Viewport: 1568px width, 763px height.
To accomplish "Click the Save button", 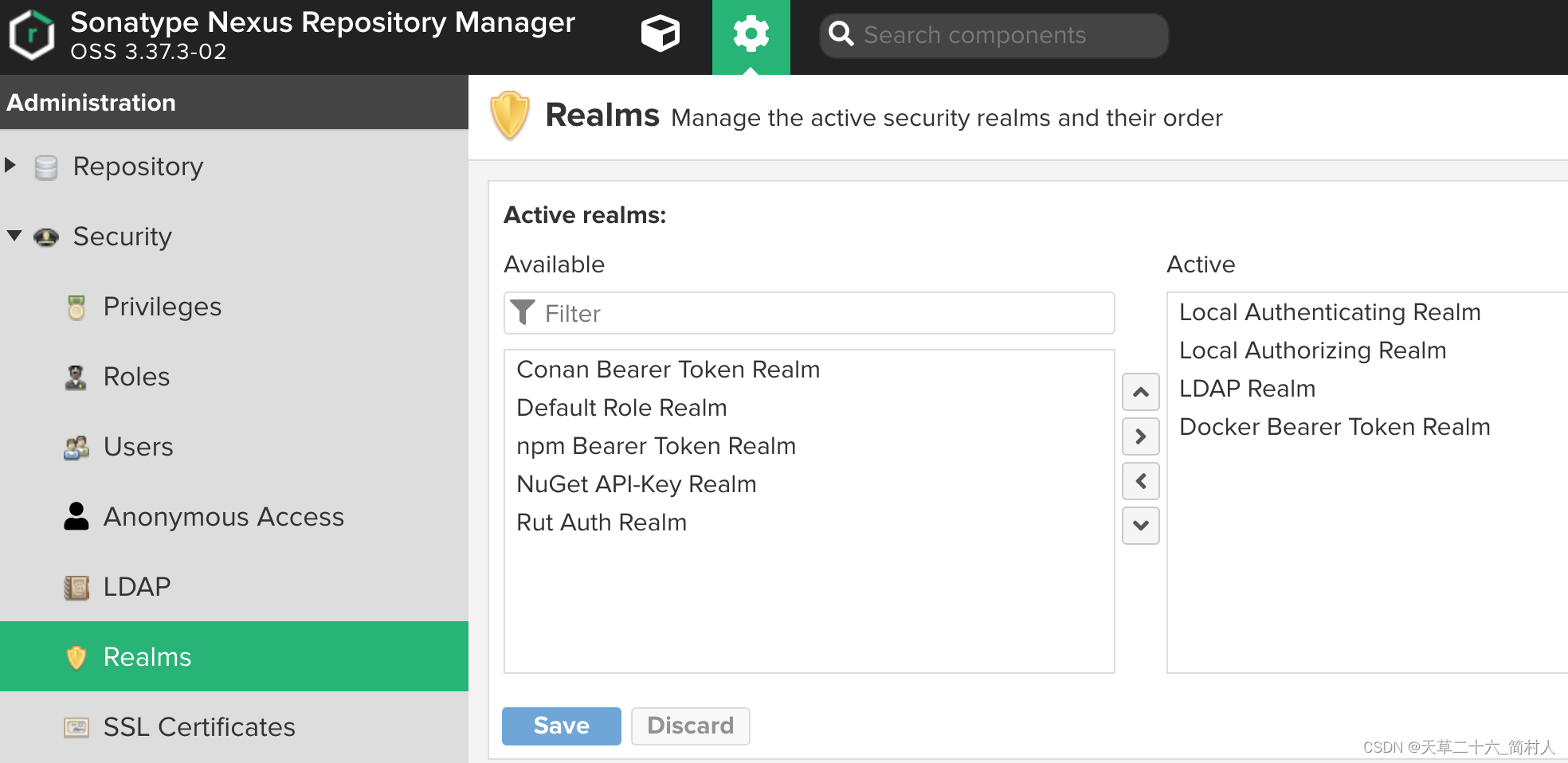I will click(x=561, y=726).
